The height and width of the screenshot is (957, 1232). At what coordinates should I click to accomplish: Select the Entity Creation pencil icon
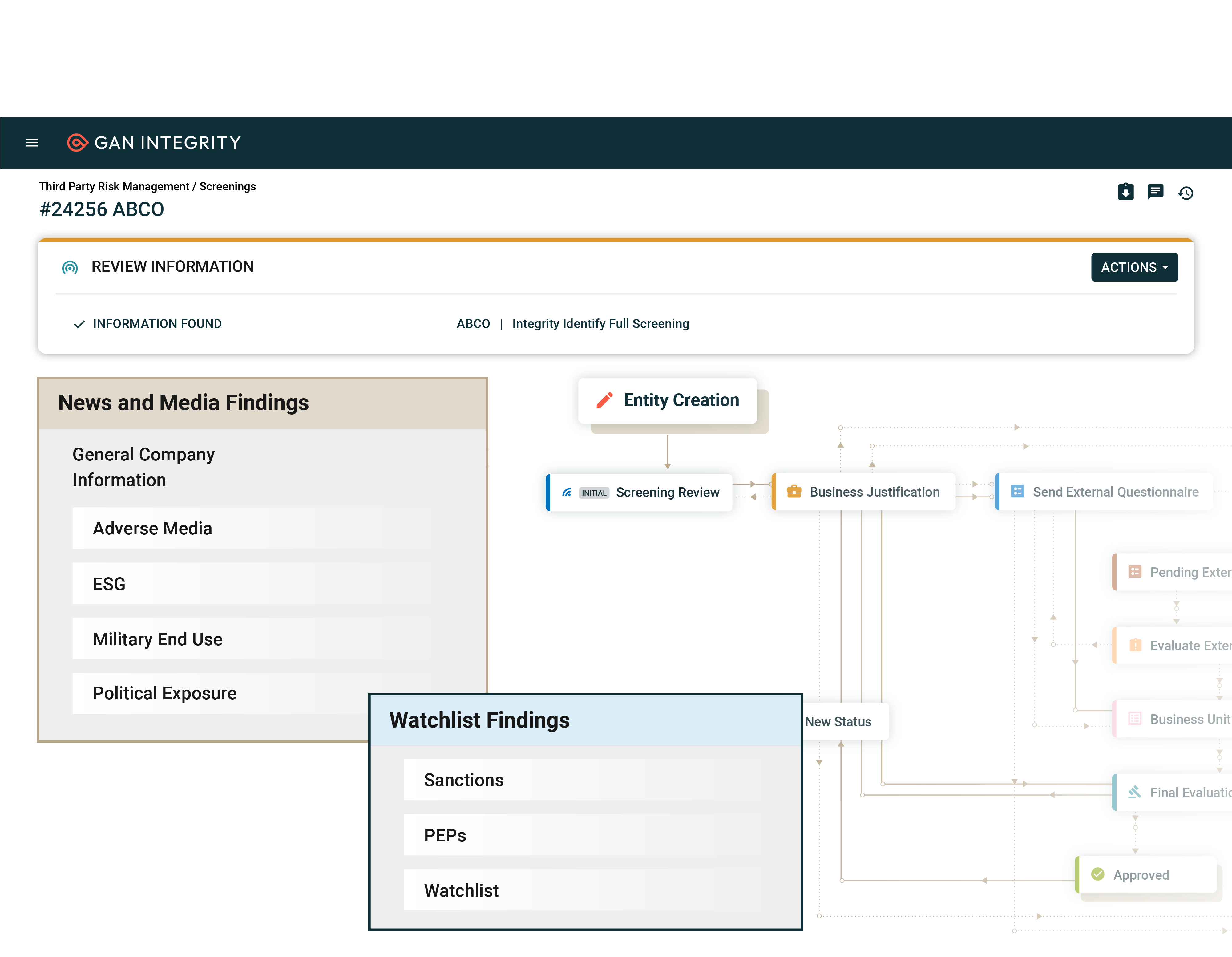pos(604,400)
